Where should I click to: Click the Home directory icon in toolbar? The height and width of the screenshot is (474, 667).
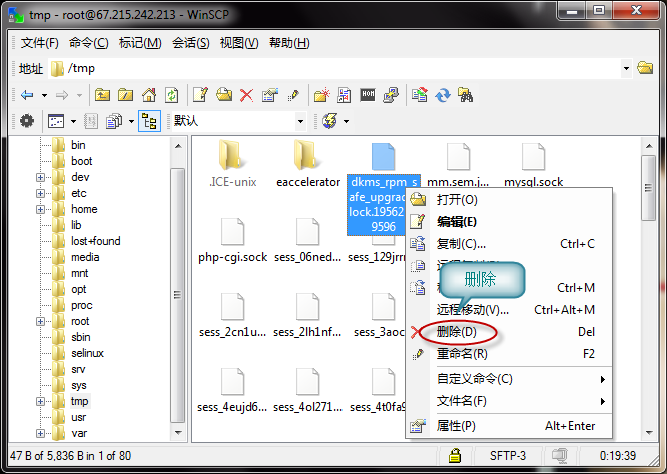pyautogui.click(x=149, y=95)
